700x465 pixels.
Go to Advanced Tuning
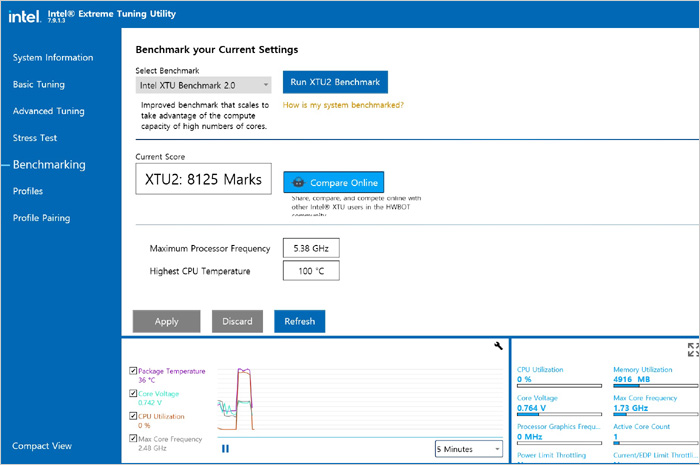[48, 111]
